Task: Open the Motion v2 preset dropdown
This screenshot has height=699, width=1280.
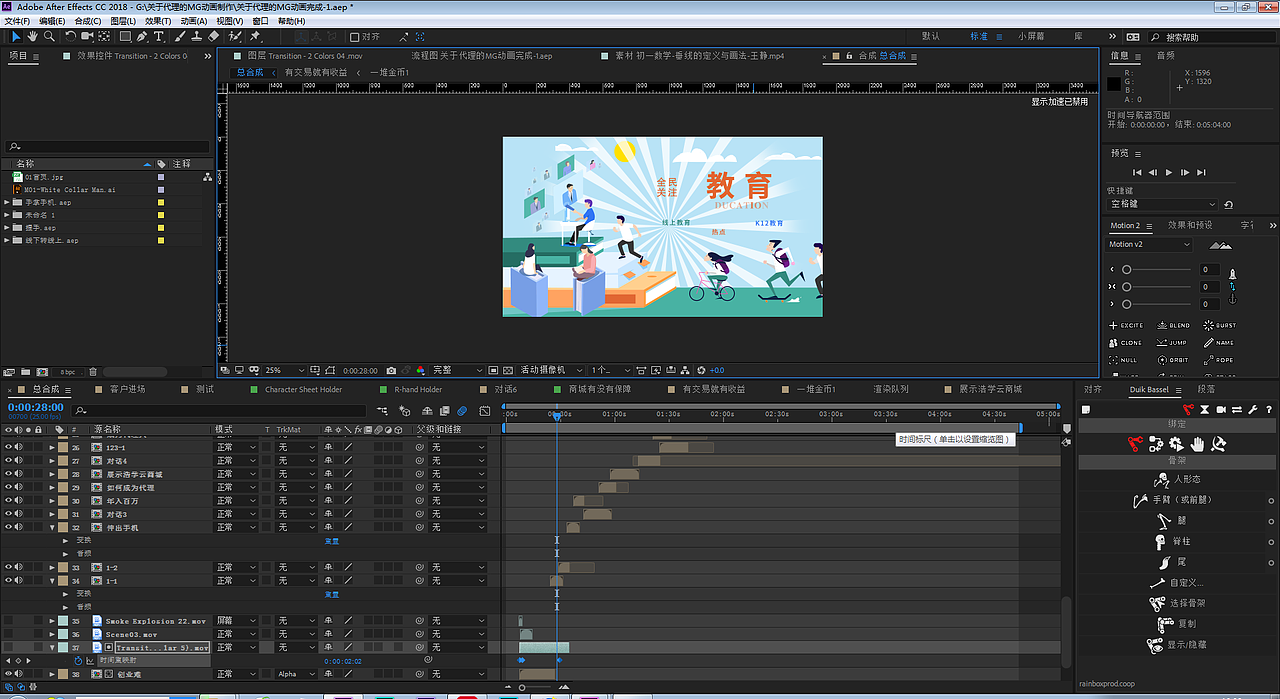Action: point(1150,244)
